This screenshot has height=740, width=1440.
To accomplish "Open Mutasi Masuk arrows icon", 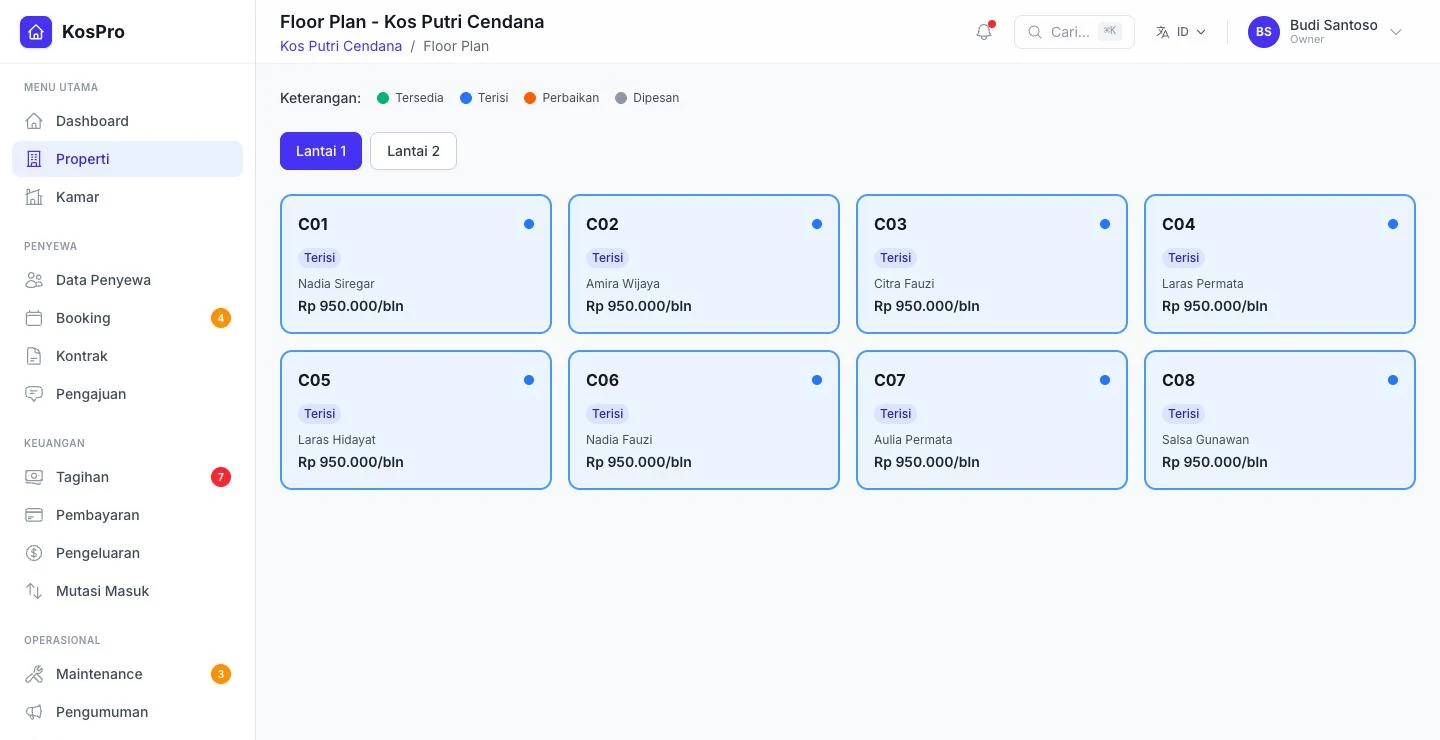I will tap(34, 591).
